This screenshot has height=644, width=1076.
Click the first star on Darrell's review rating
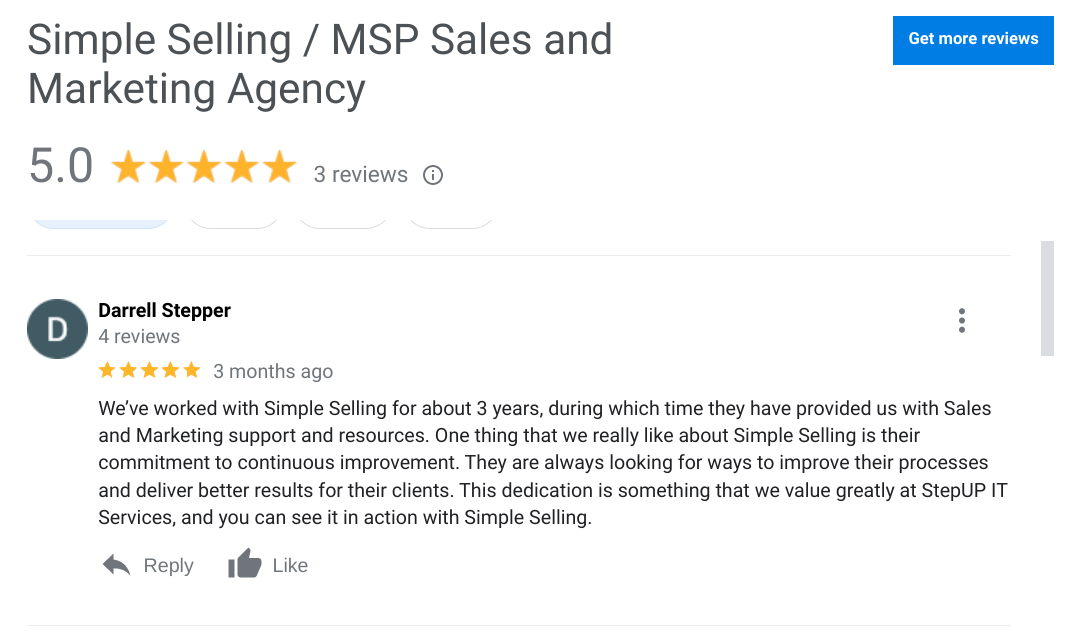[105, 370]
